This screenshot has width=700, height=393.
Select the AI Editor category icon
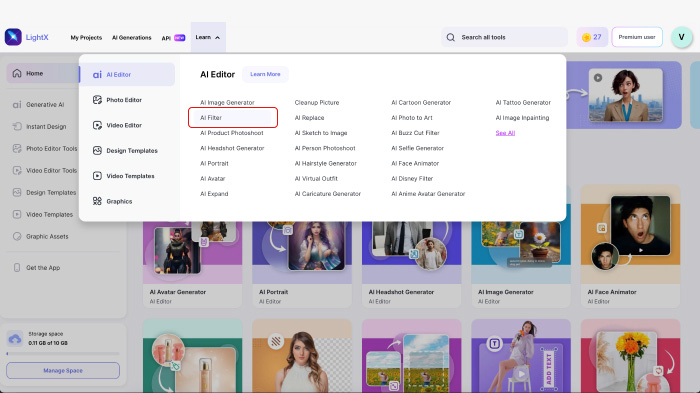[97, 75]
